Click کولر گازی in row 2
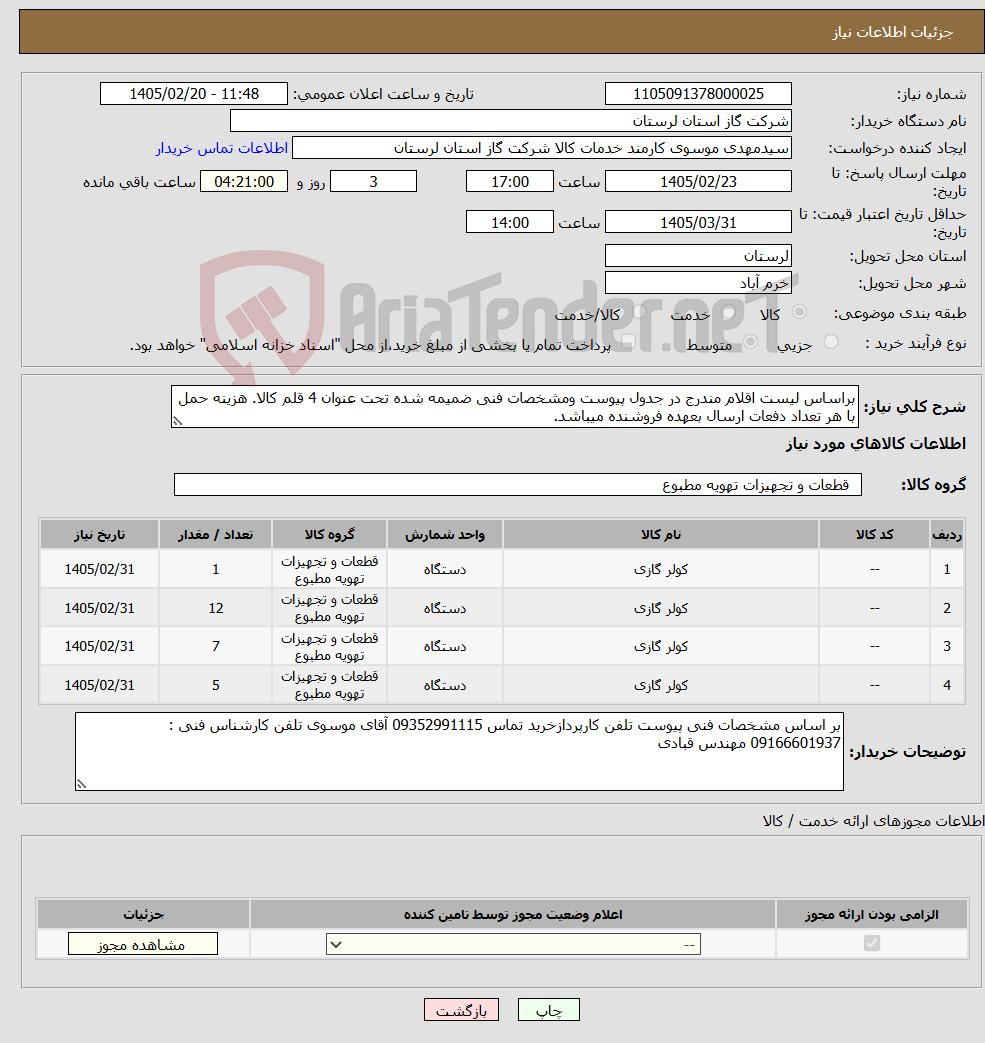The height and width of the screenshot is (1043, 985). tap(660, 608)
